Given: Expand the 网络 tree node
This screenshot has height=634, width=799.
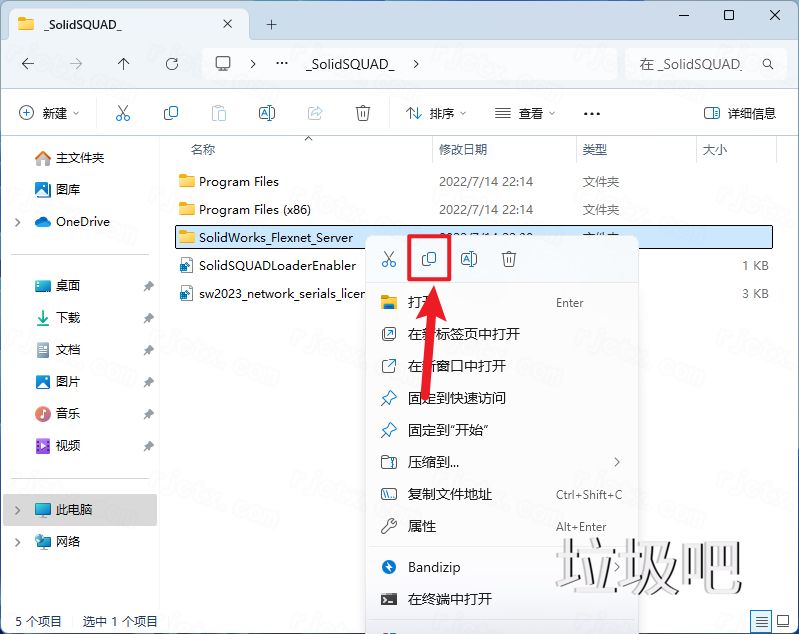Looking at the screenshot, I should [x=18, y=542].
